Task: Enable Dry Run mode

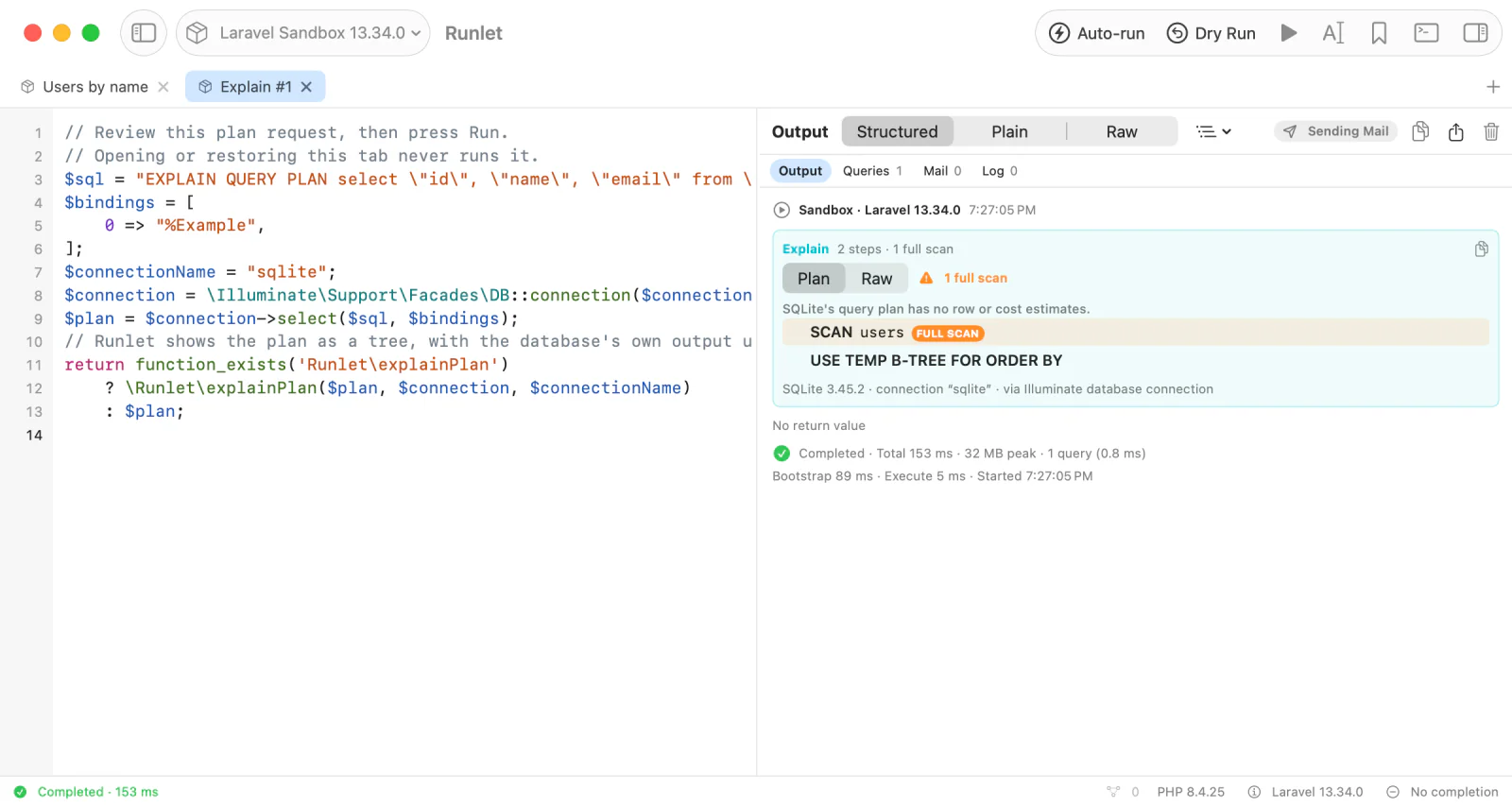Action: coord(1211,33)
